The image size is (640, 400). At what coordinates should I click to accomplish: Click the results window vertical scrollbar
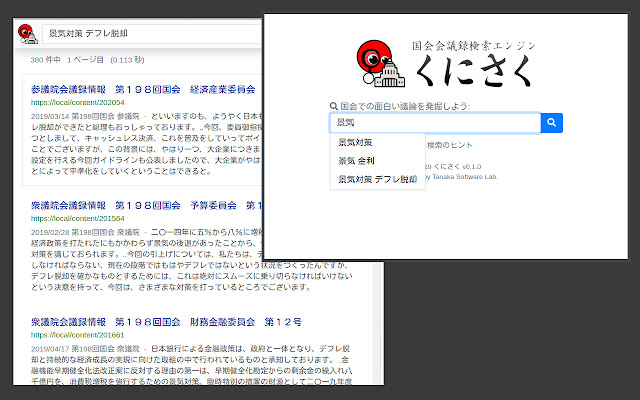[x=378, y=322]
